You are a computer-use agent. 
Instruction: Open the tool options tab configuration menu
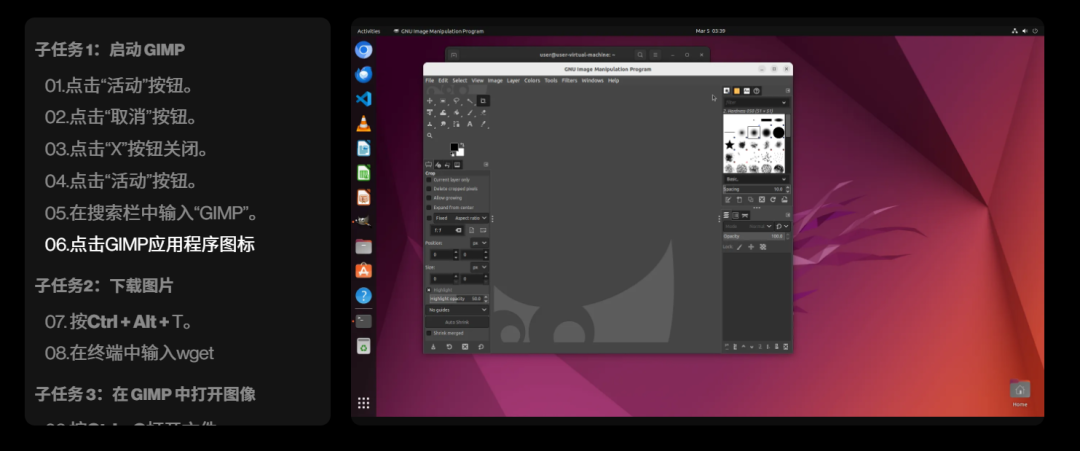[x=486, y=165]
